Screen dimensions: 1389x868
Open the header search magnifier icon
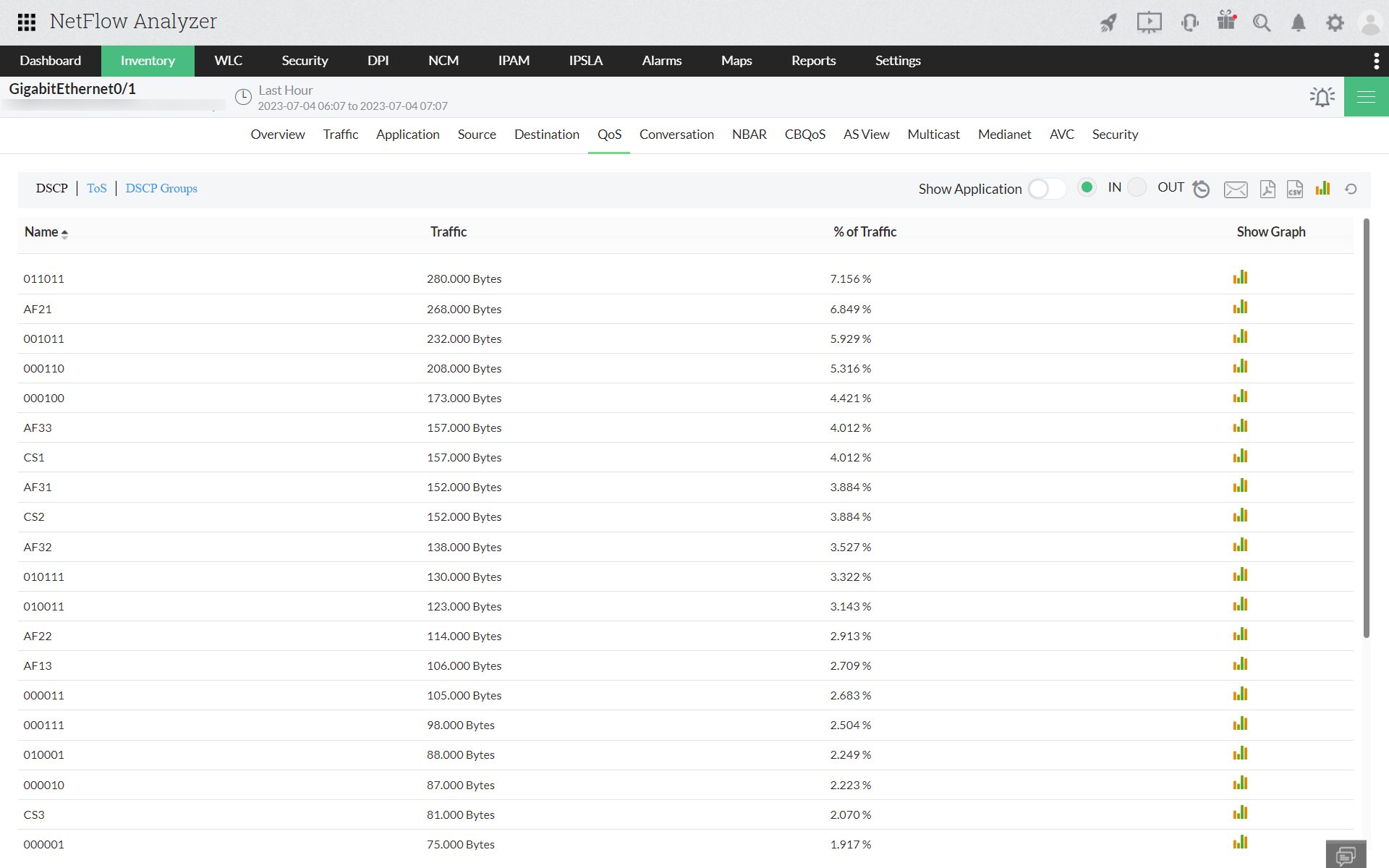click(1262, 23)
